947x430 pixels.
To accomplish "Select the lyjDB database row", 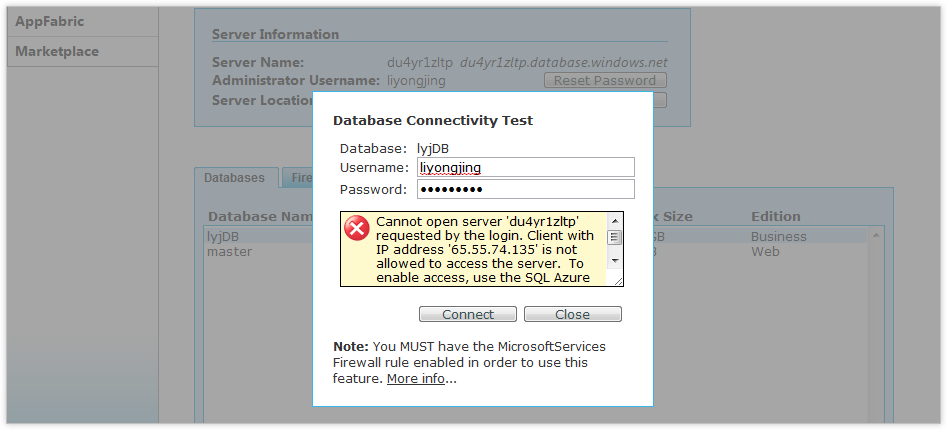I will coord(222,237).
